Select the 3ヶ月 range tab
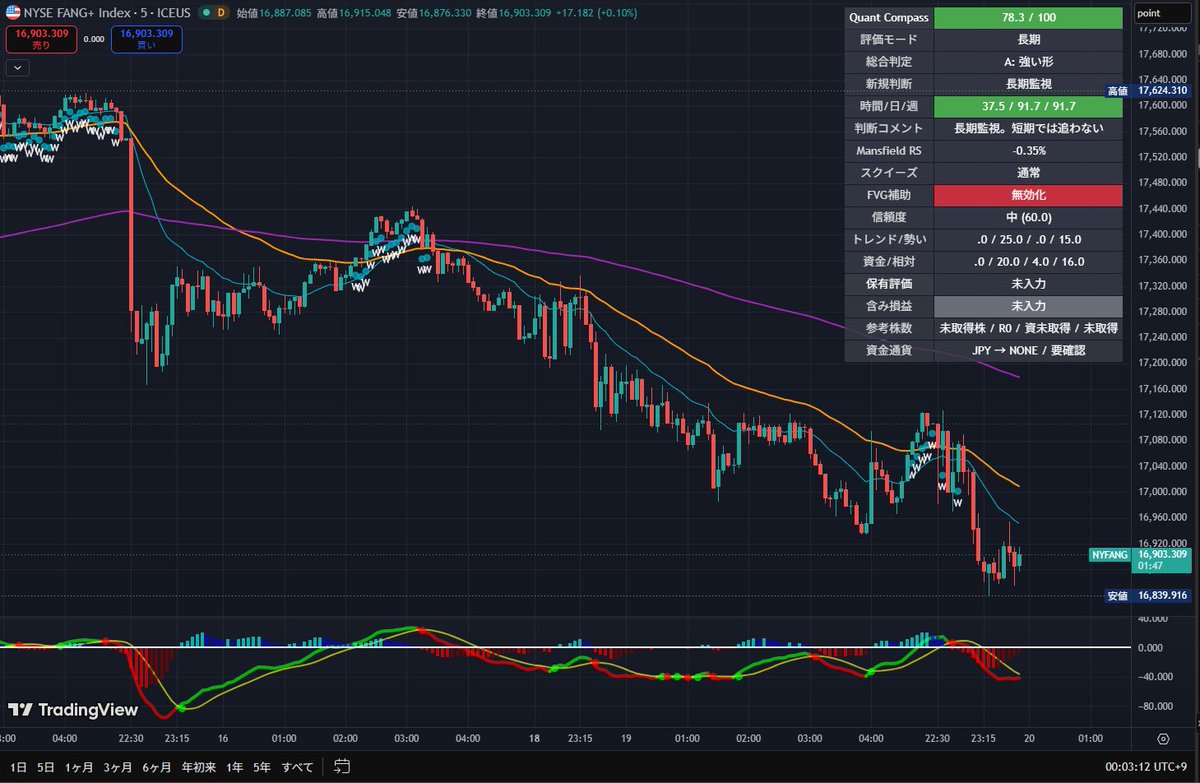Image resolution: width=1200 pixels, height=783 pixels. tap(119, 767)
